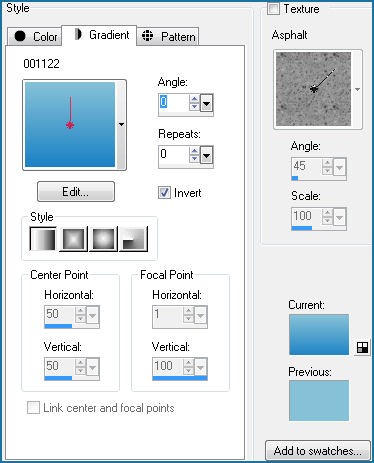374x463 pixels.
Task: Decrease the Repeats value with down arrow
Action: click(194, 159)
